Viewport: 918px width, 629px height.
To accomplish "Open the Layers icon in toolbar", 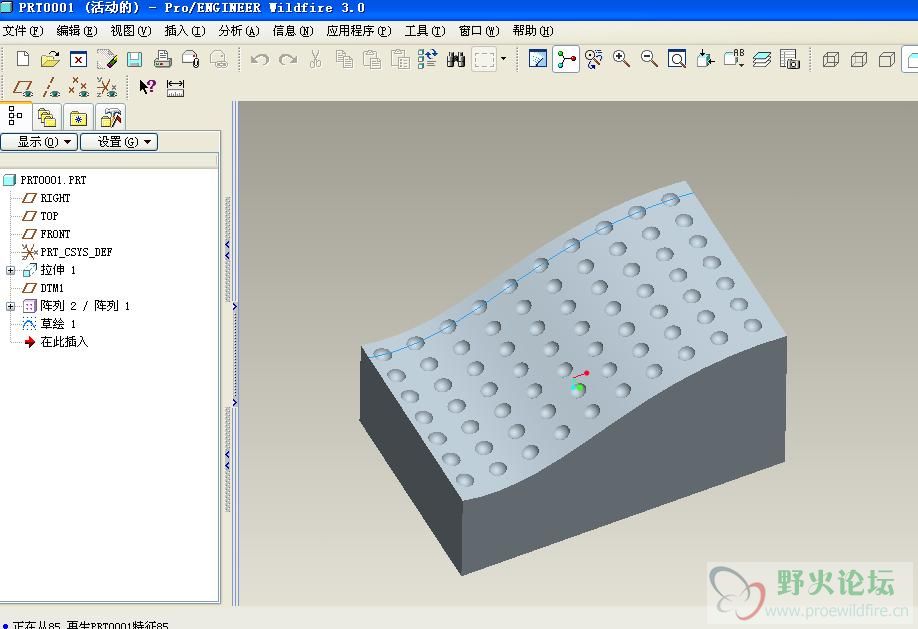I will pos(762,59).
